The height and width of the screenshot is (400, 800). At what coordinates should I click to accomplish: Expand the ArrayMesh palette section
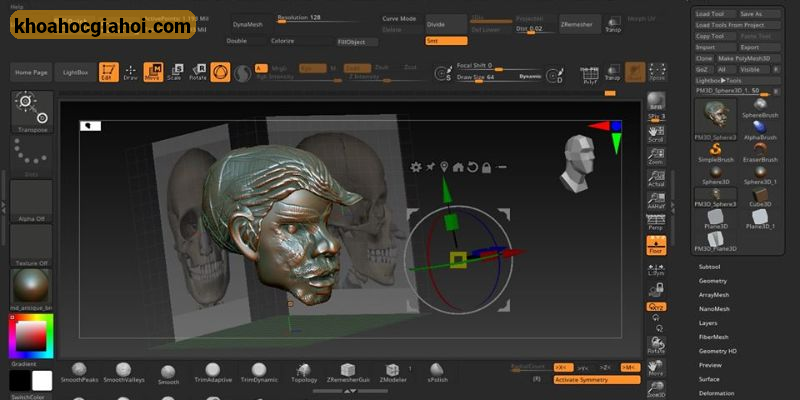[714, 295]
